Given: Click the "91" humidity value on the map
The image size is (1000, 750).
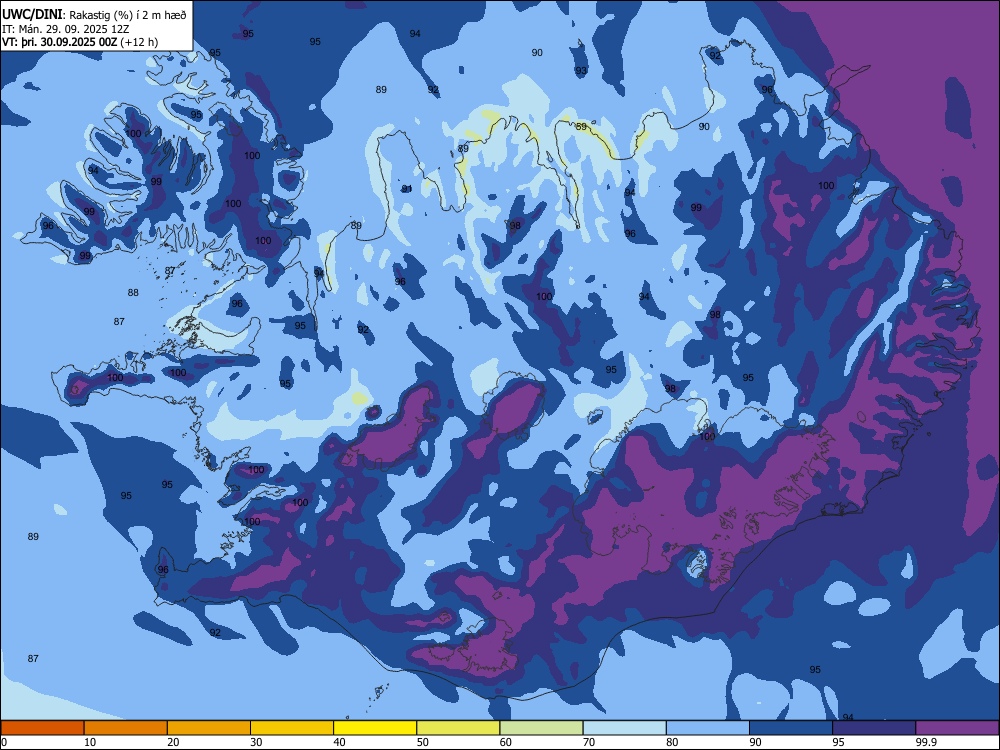Looking at the screenshot, I should pyautogui.click(x=407, y=189).
